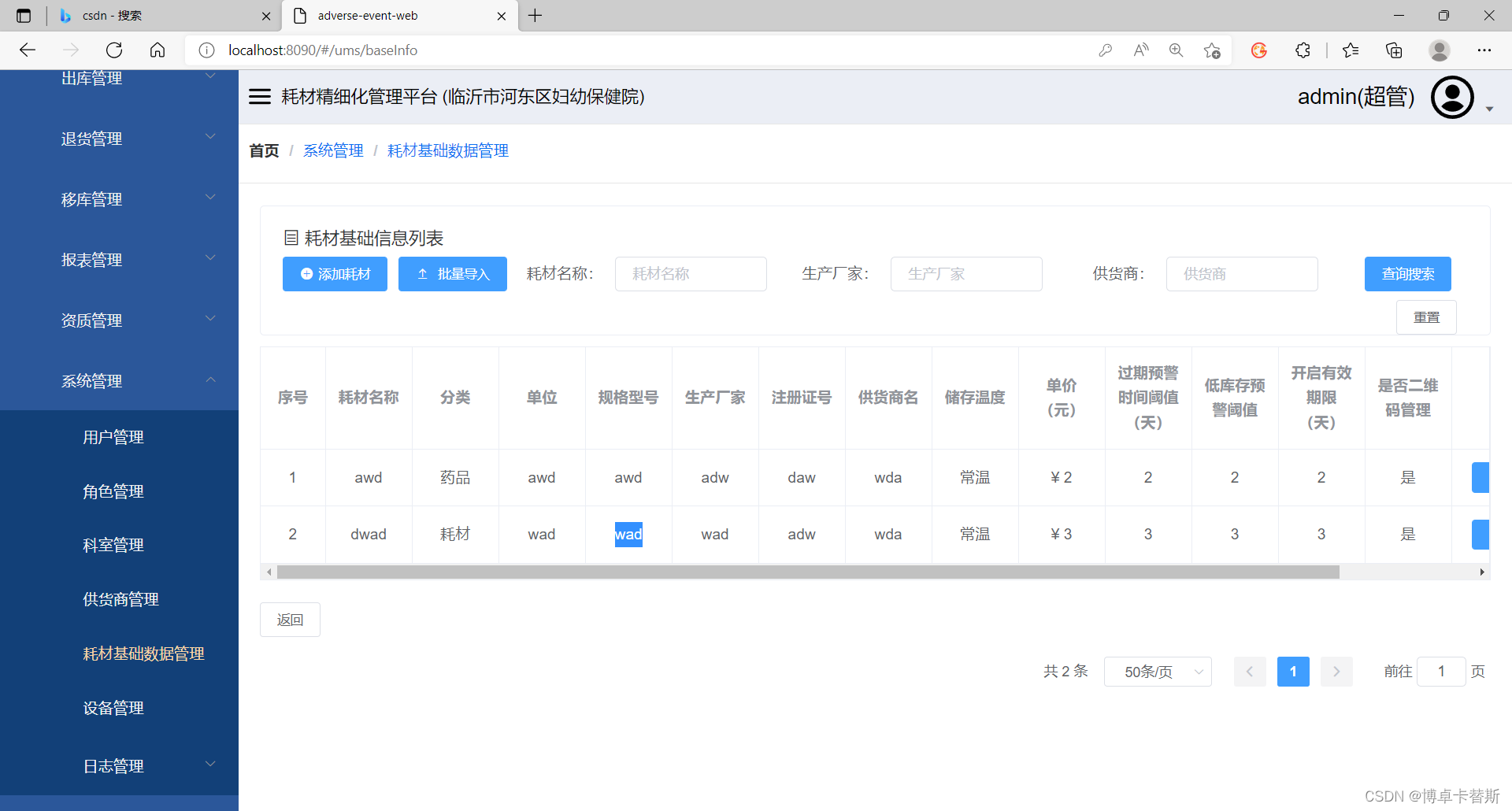This screenshot has width=1512, height=811.
Task: Click the 批量导入 button
Action: pos(453,274)
